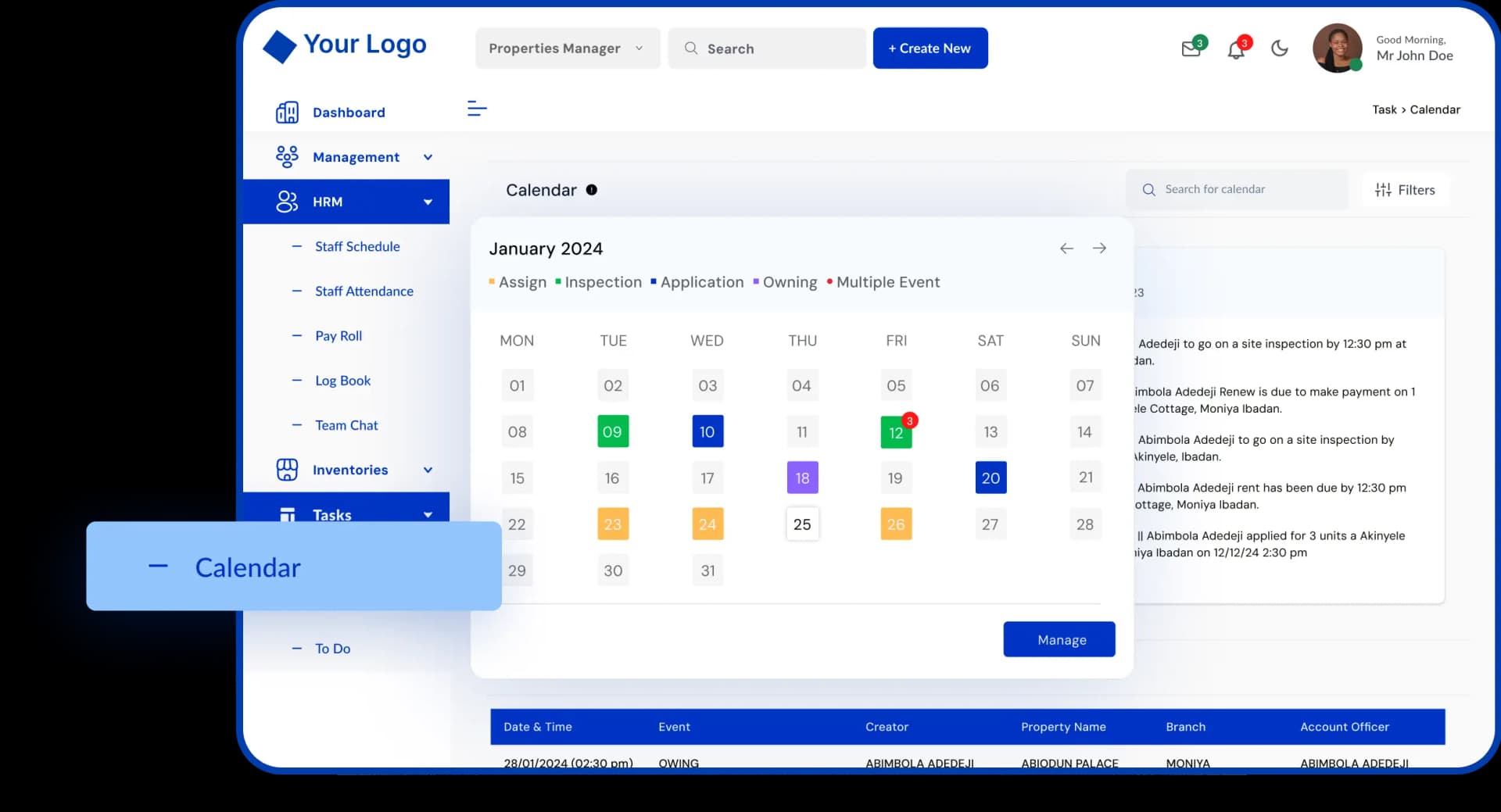The image size is (1501, 812).
Task: Select the Inventories icon
Action: [x=287, y=470]
